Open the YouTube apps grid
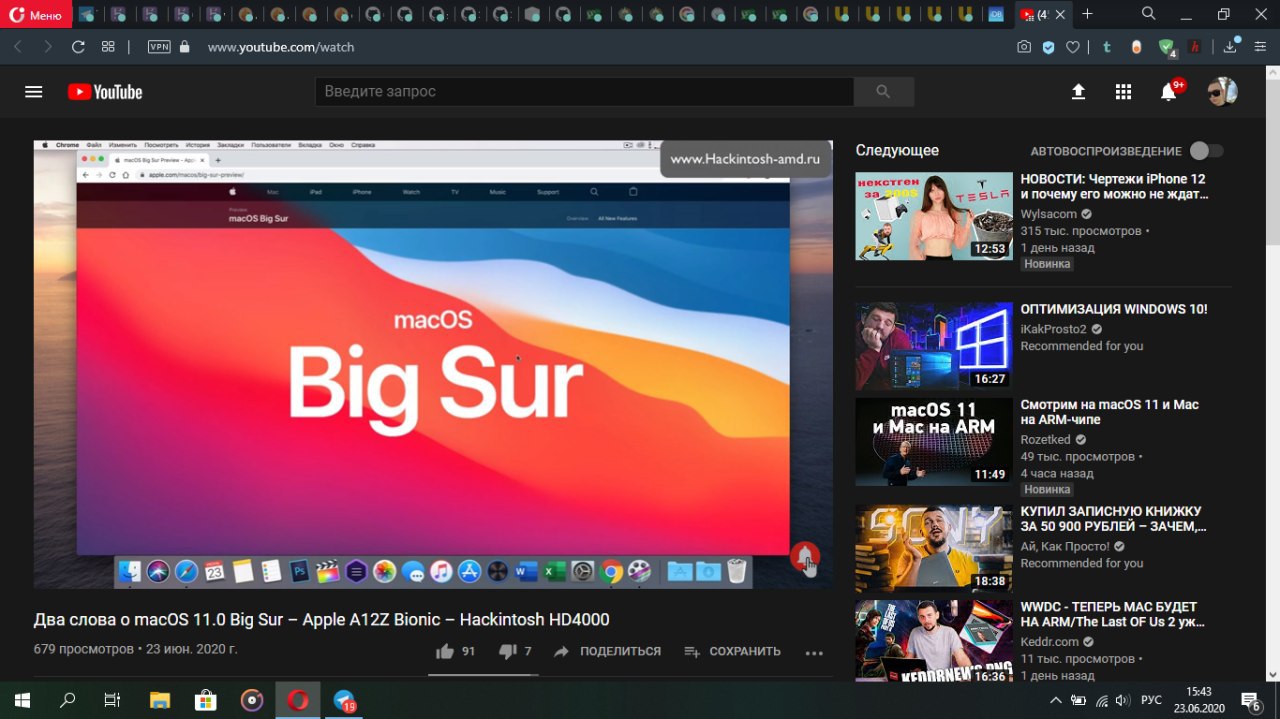The image size is (1280, 719). click(x=1123, y=91)
